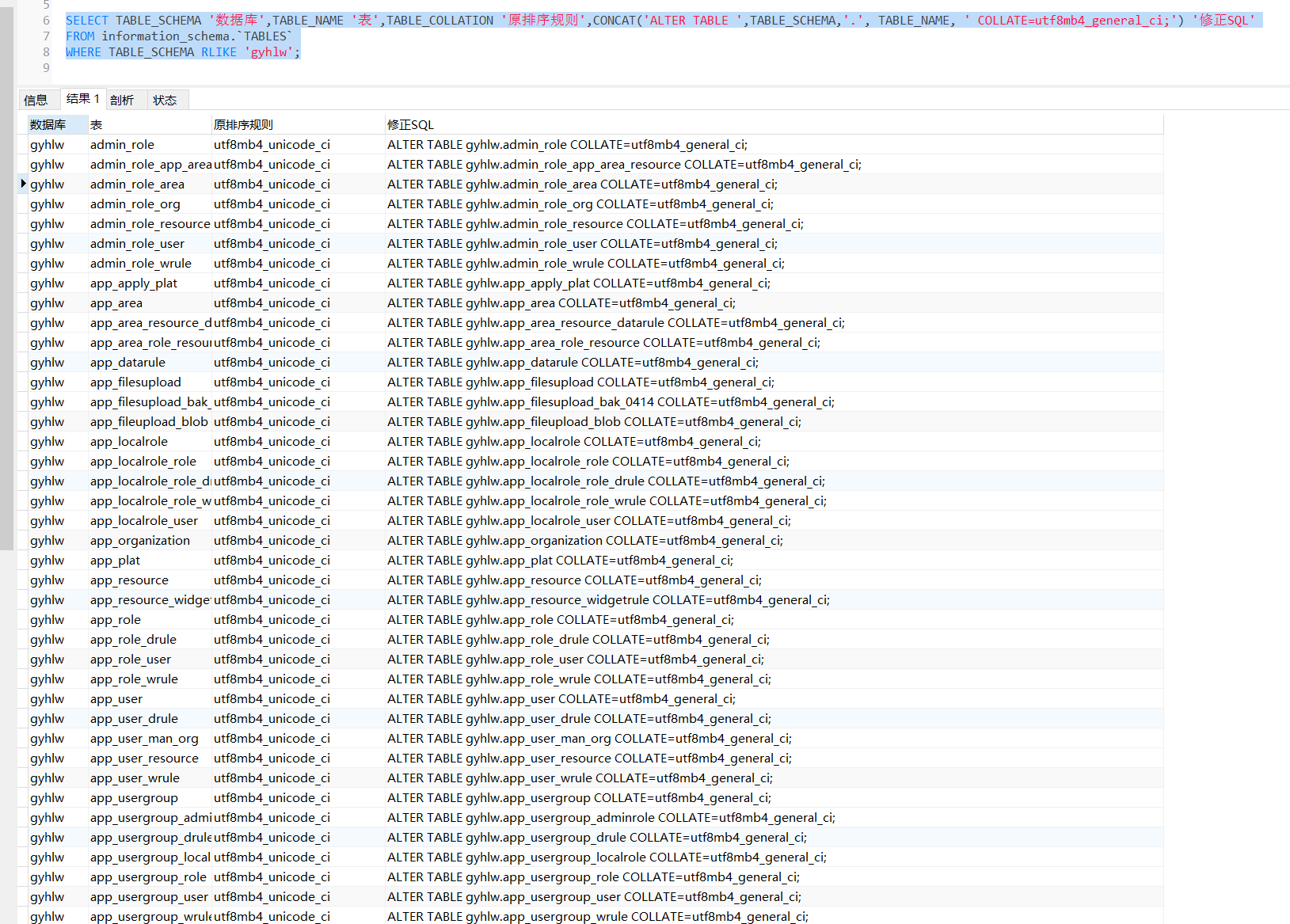Select the admin_role table name cell
The width and height of the screenshot is (1290, 924).
click(x=123, y=145)
